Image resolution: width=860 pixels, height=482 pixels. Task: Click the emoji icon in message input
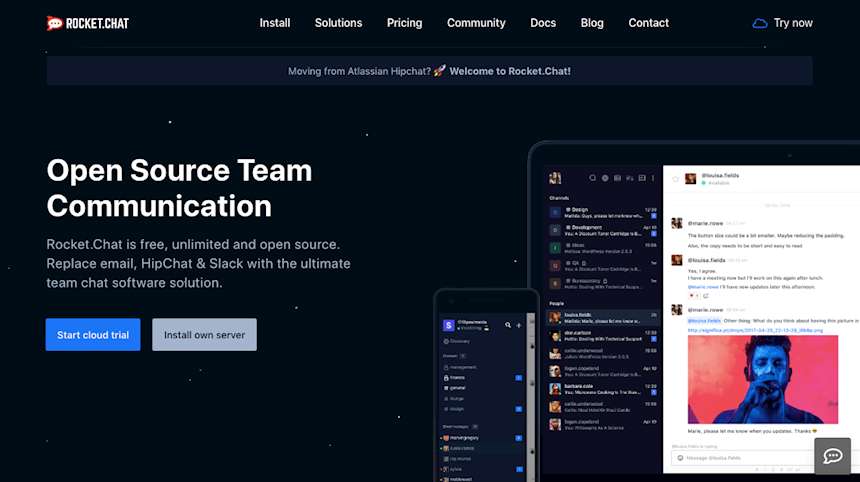click(680, 458)
